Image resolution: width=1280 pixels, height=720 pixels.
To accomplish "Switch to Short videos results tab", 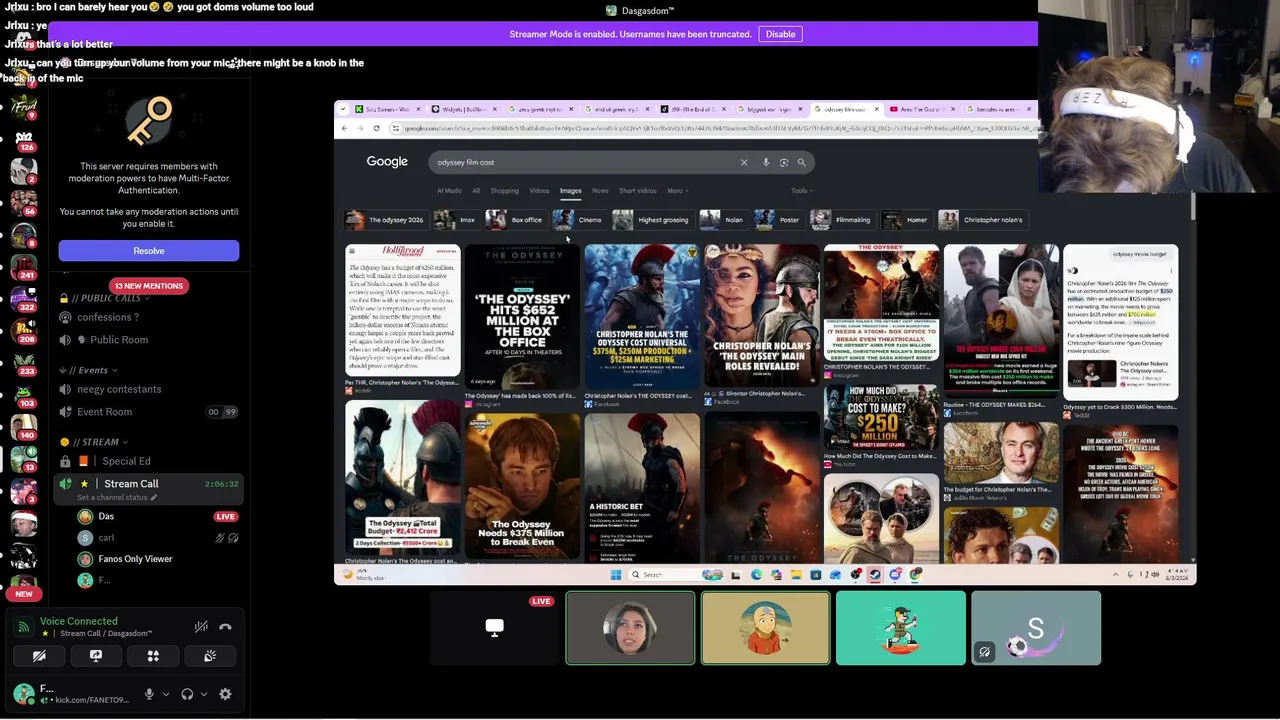I will coord(637,191).
